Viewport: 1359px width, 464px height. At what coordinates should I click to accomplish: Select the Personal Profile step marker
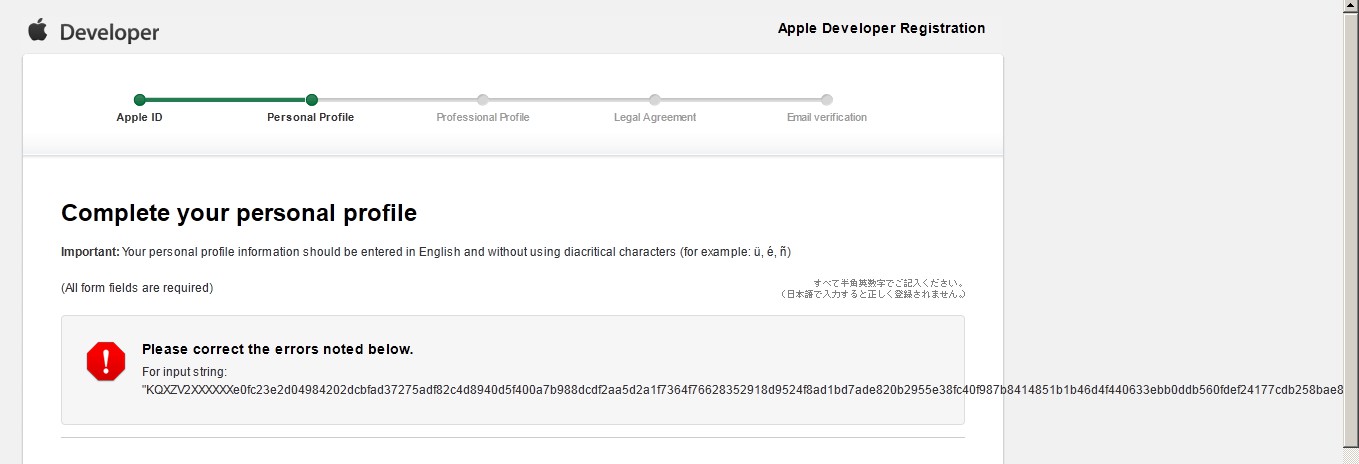312,99
